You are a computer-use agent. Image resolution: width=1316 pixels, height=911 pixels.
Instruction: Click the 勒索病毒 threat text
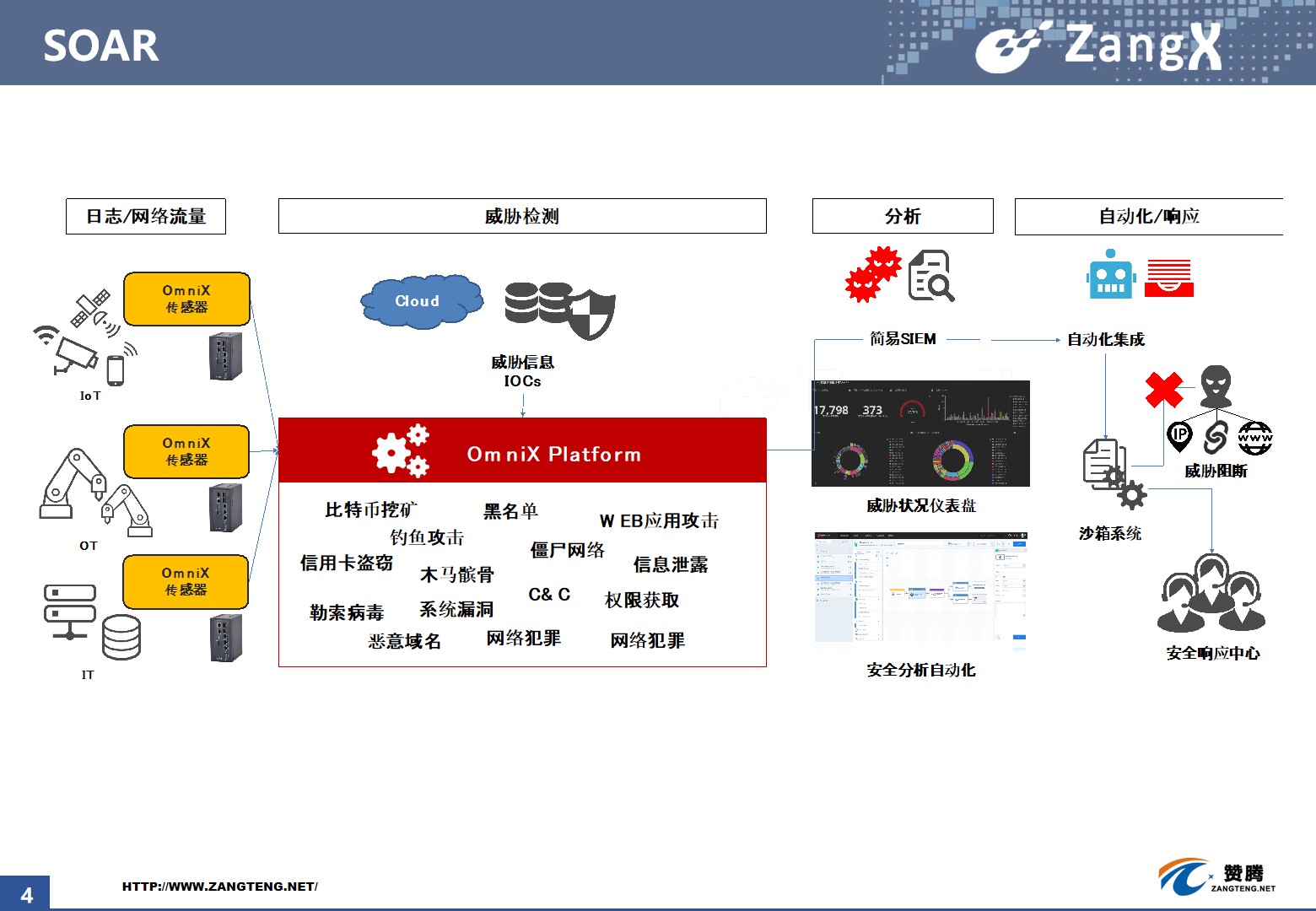[x=347, y=612]
